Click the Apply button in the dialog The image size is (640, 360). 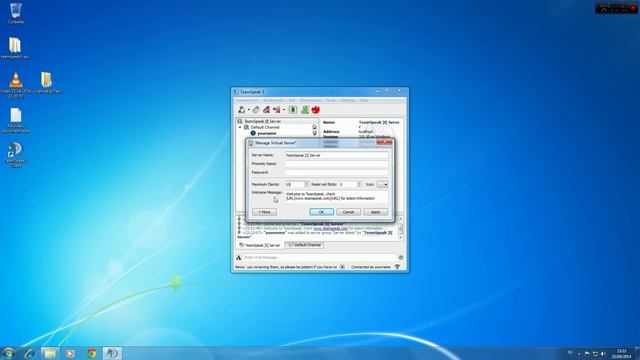[x=376, y=212]
